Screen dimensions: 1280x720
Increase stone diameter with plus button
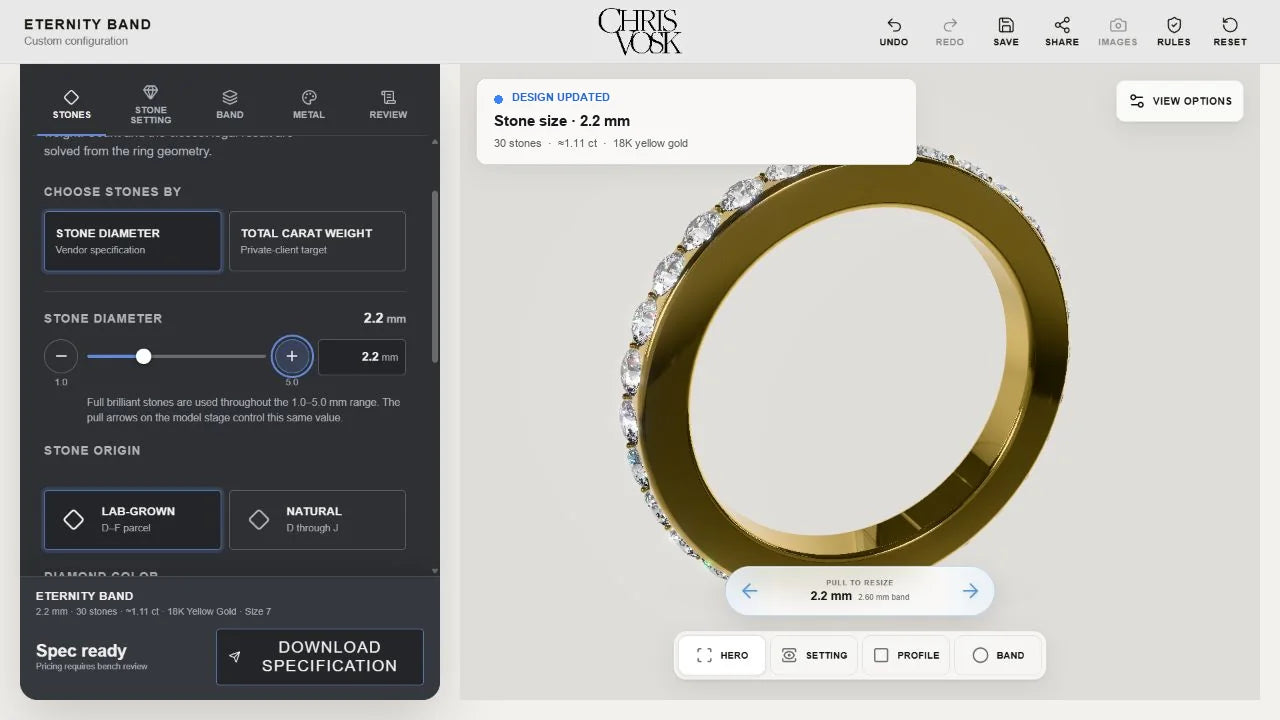[x=292, y=356]
